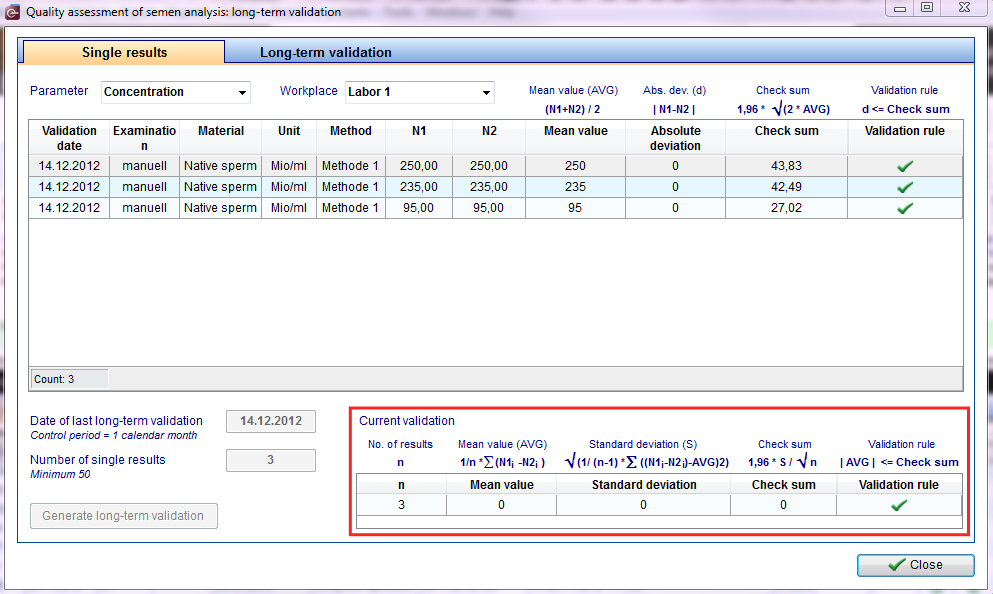Image resolution: width=993 pixels, height=594 pixels.
Task: Minimize the quality assessment window
Action: click(900, 8)
